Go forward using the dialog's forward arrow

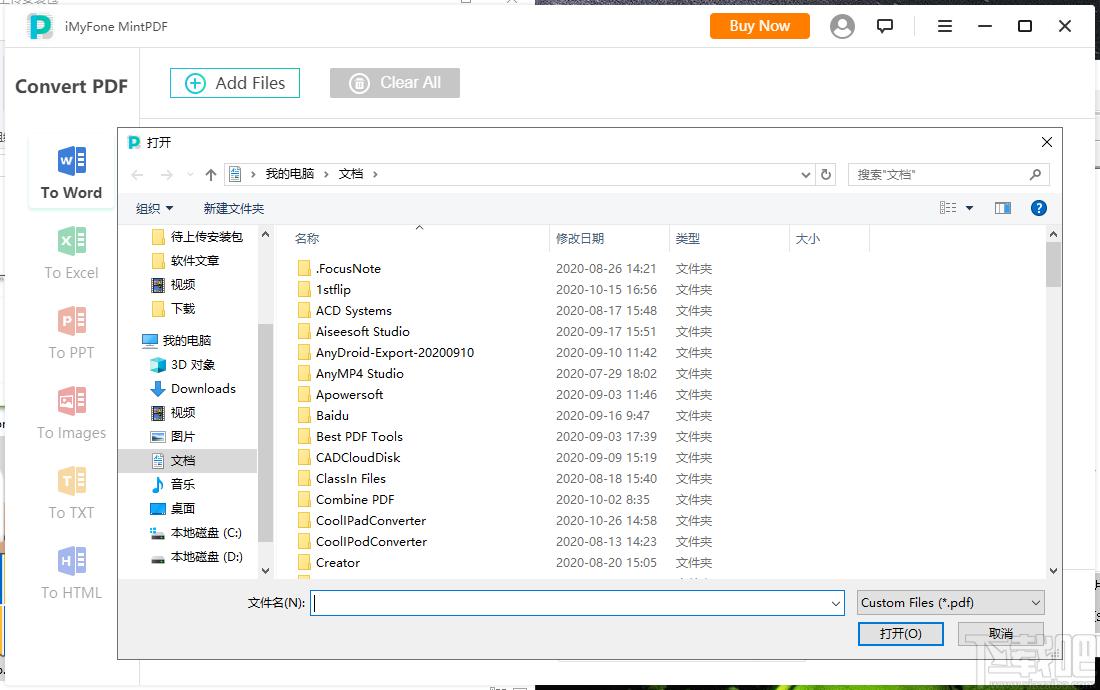(166, 175)
